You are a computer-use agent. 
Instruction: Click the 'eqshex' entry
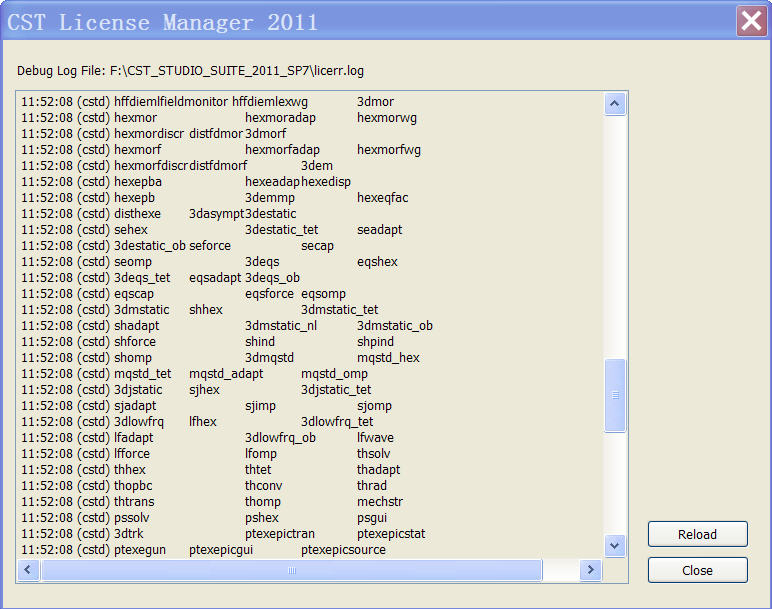pos(377,262)
